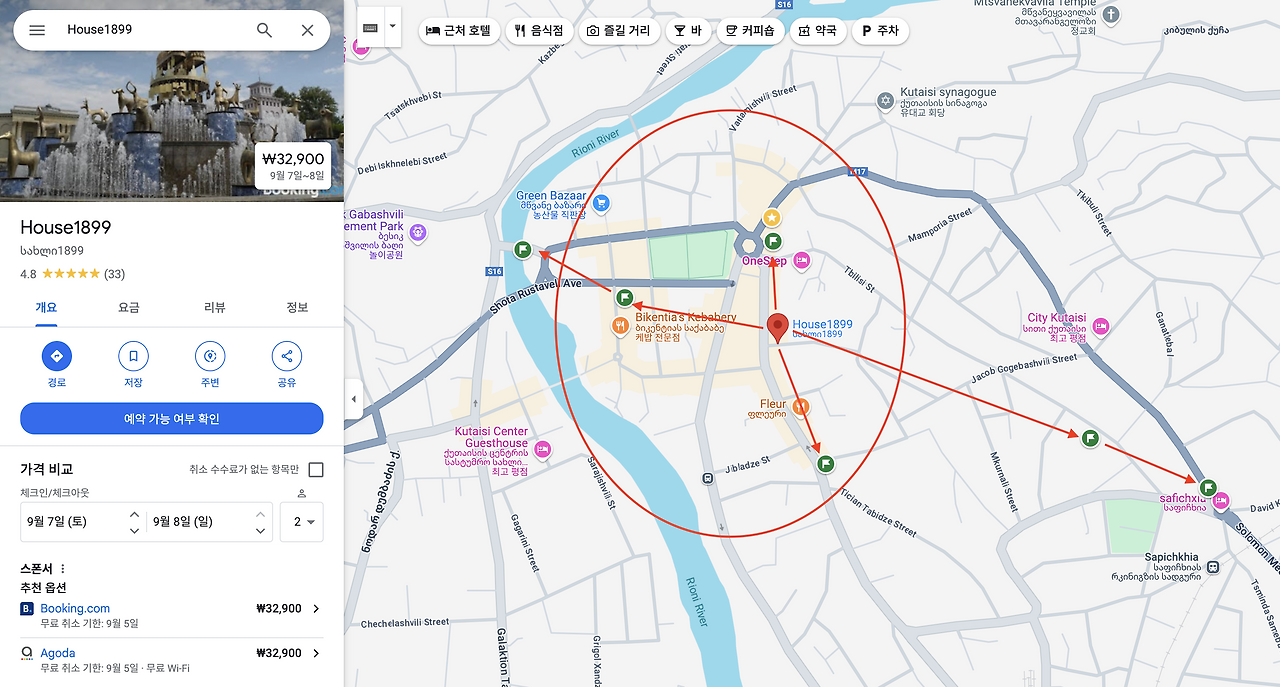Image resolution: width=1280 pixels, height=687 pixels.
Task: Select the 즐길 거리 filter chip
Action: [618, 31]
